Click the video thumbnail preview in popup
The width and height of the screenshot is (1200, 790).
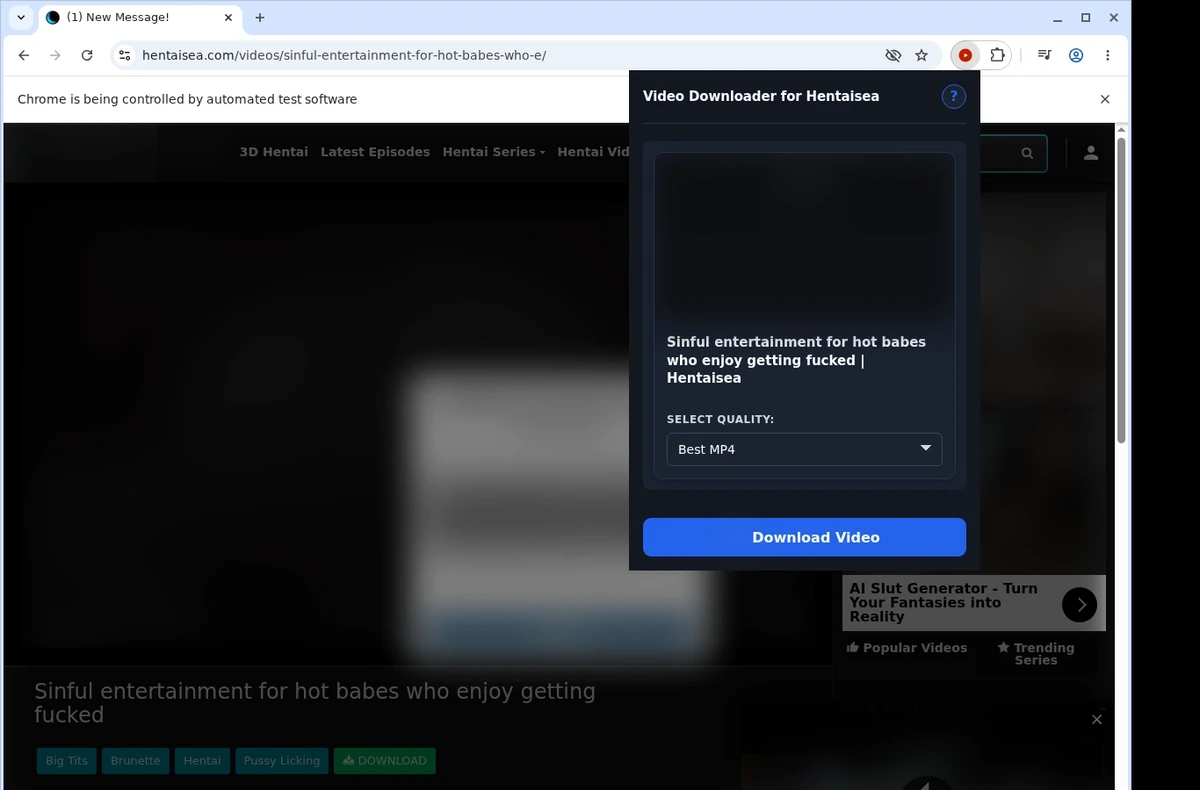point(804,236)
